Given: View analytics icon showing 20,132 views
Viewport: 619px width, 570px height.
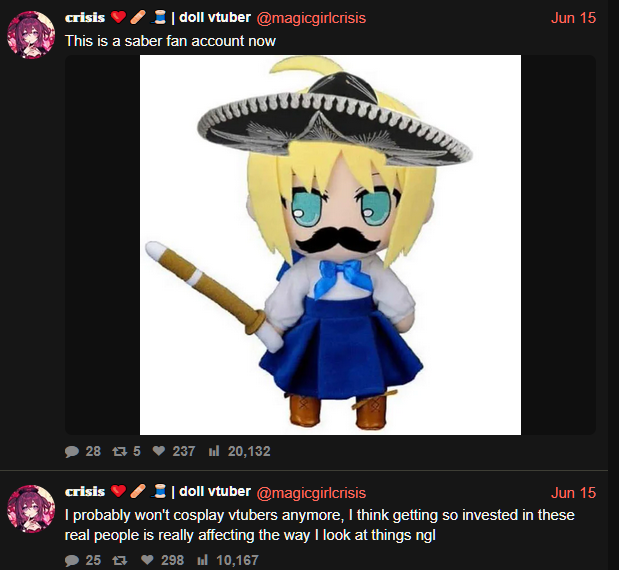Looking at the screenshot, I should pos(214,451).
